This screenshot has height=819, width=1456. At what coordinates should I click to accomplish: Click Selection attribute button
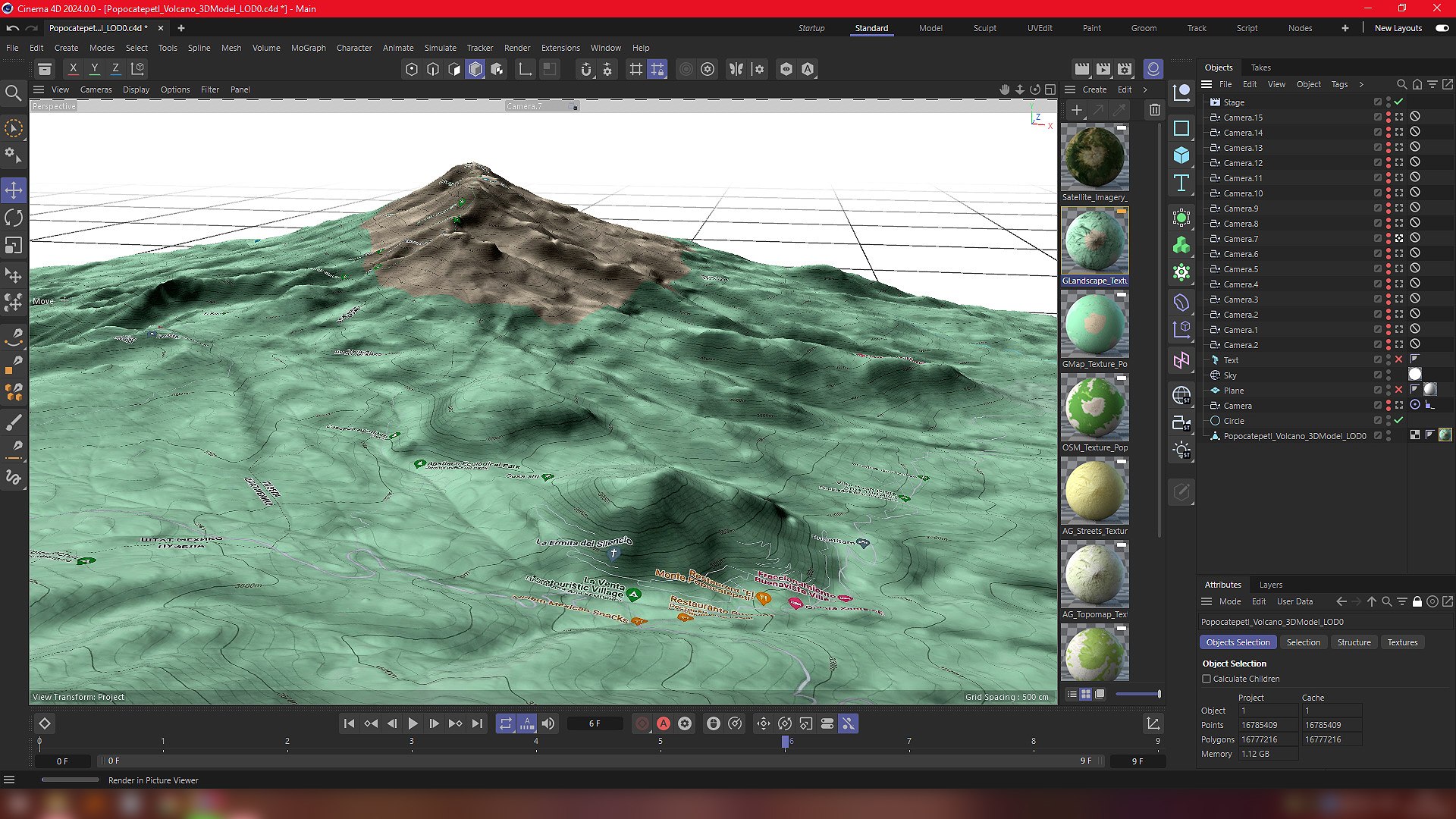point(1303,642)
